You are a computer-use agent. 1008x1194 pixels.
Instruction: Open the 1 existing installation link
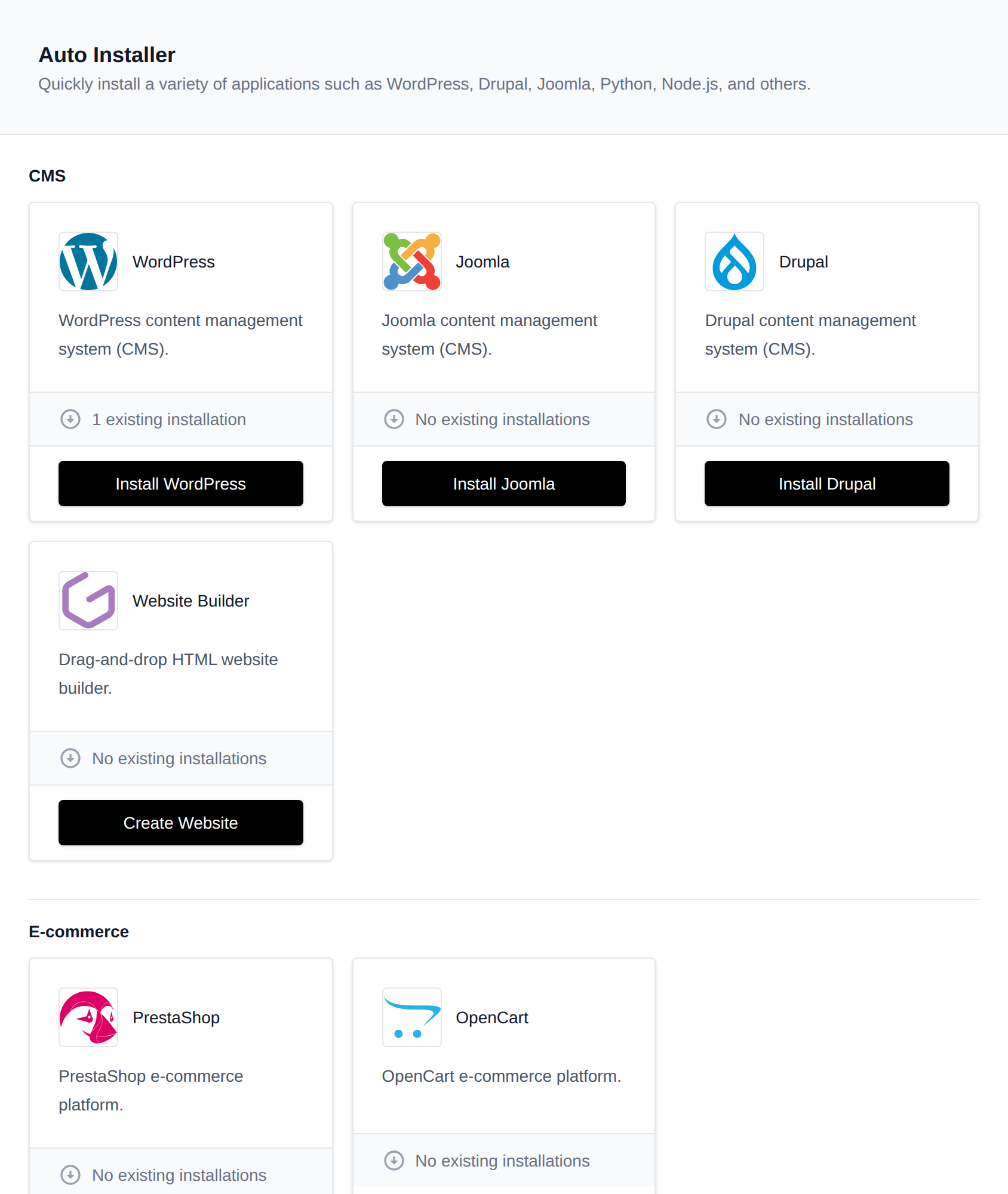(169, 419)
